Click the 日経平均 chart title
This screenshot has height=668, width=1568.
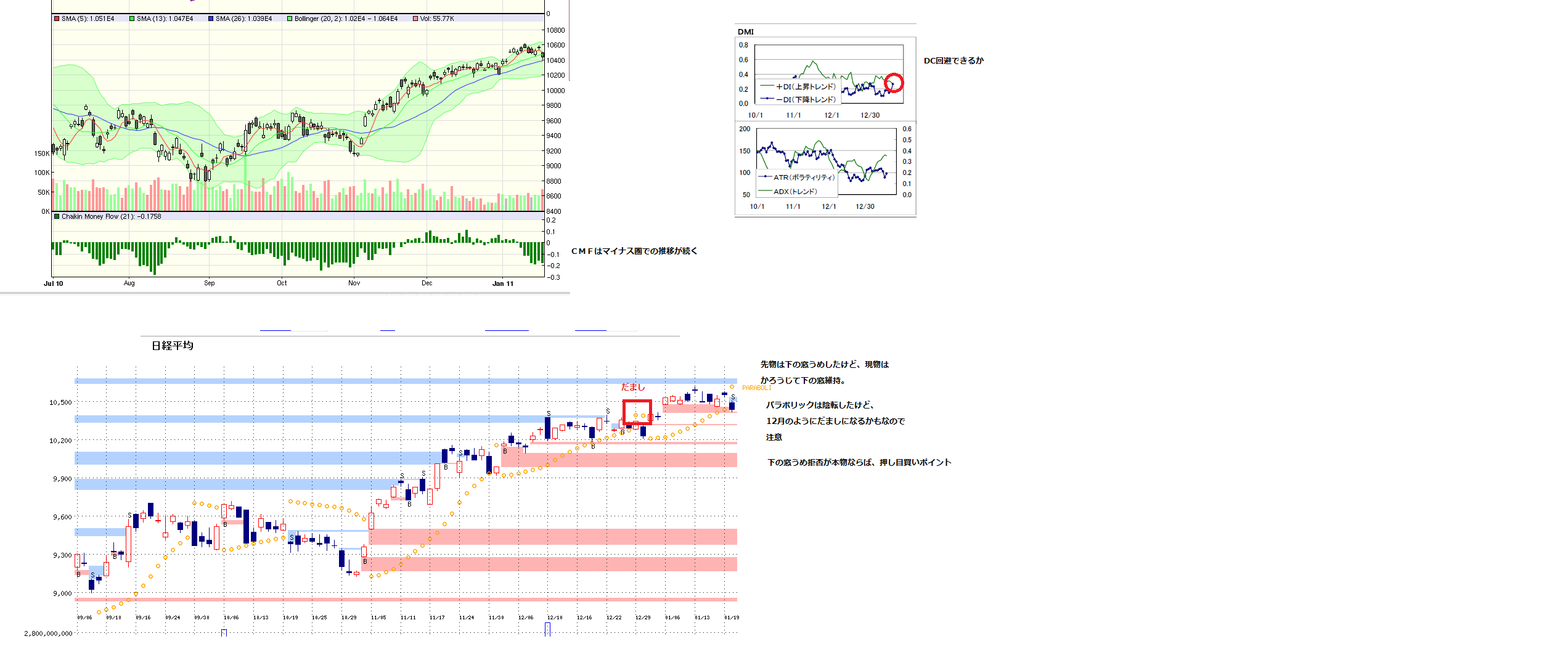173,346
